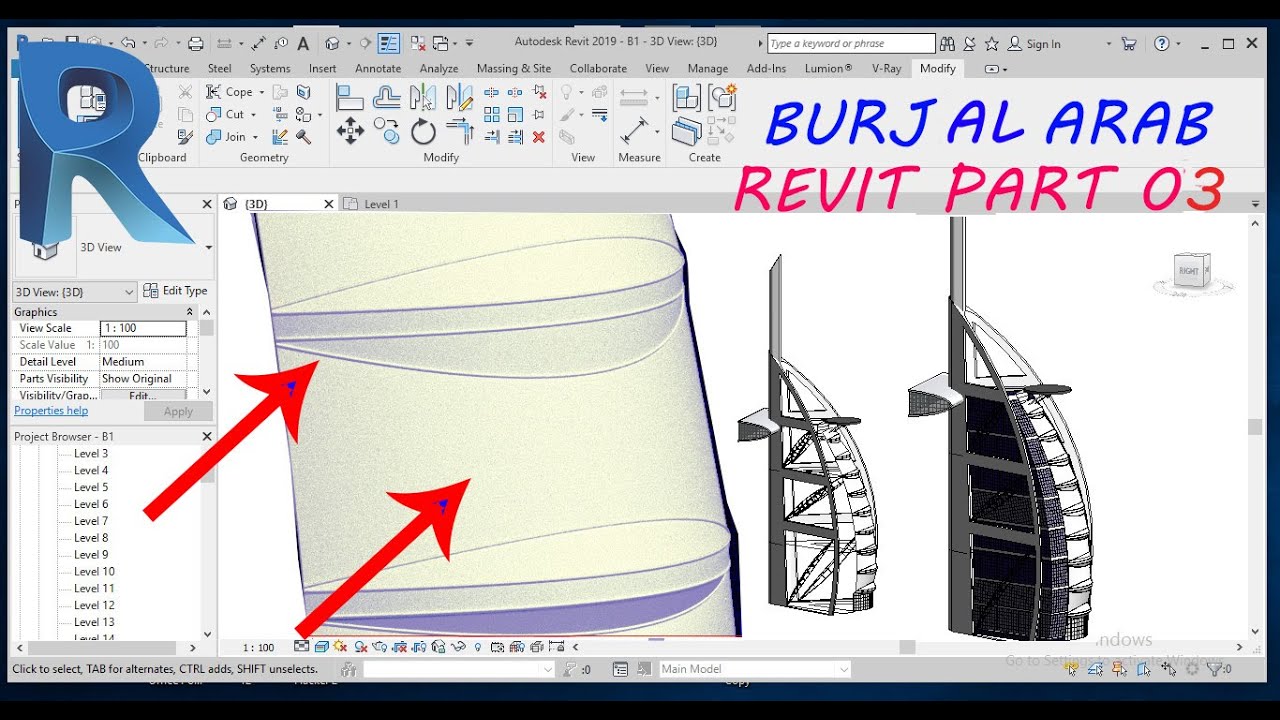Click the 1 : 100 view scale button
1280x720 pixels.
coord(258,648)
